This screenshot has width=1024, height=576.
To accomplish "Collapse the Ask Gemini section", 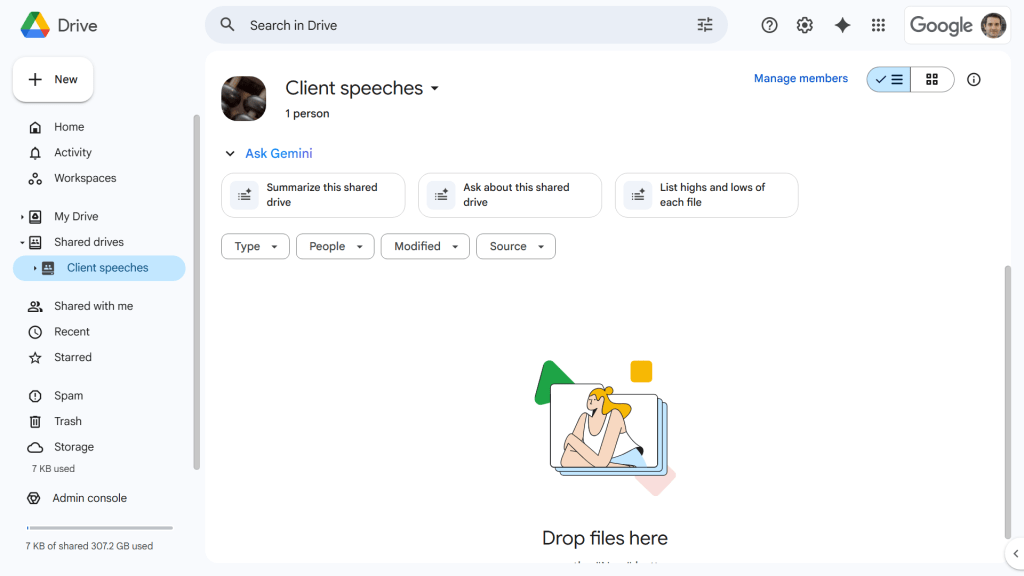I will click(229, 153).
